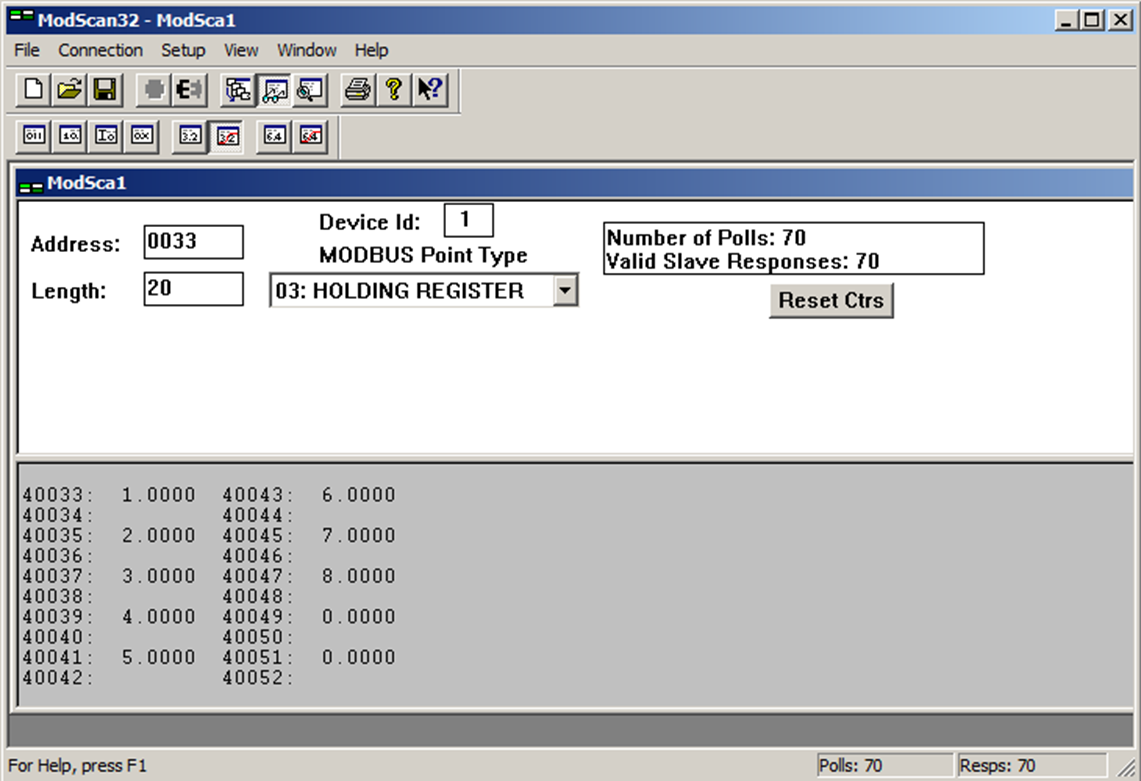The width and height of the screenshot is (1141, 781).
Task: Click the About Help question mark icon
Action: [x=391, y=89]
